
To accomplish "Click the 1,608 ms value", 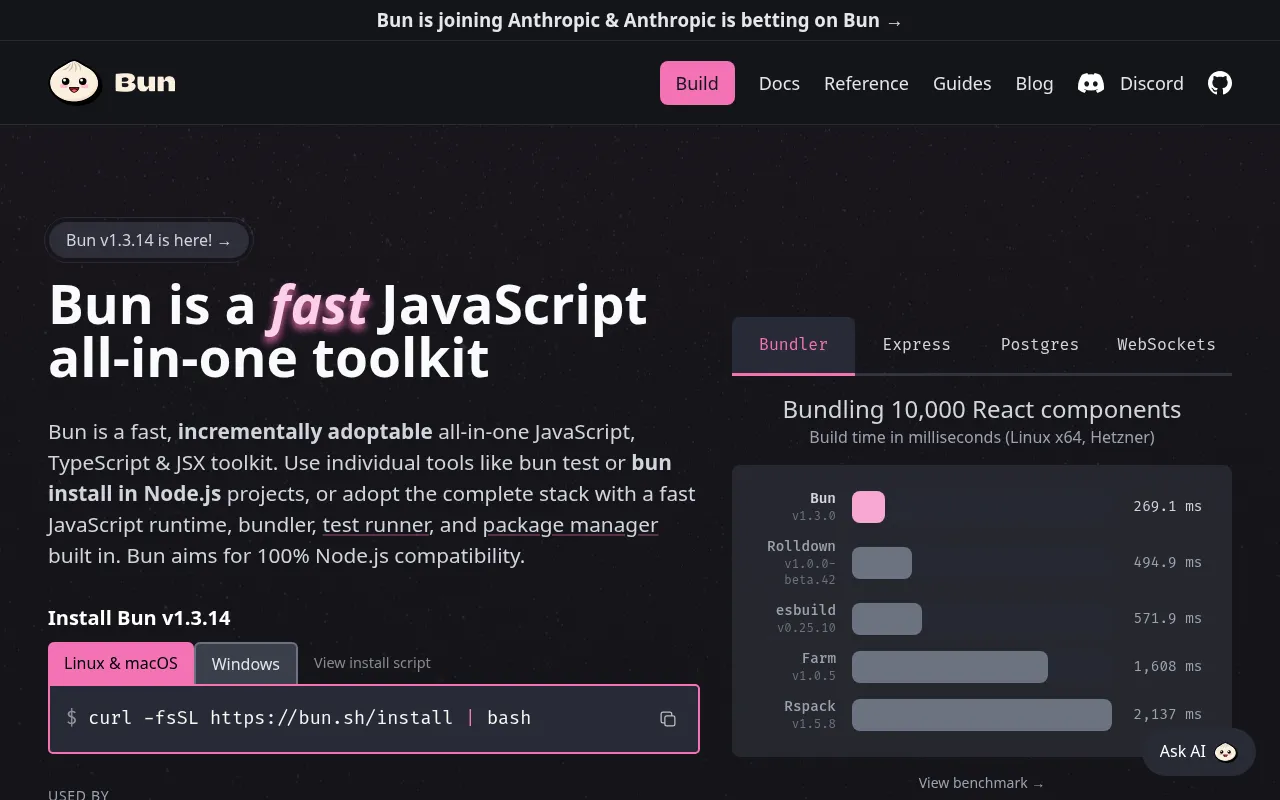I will coord(1168,667).
